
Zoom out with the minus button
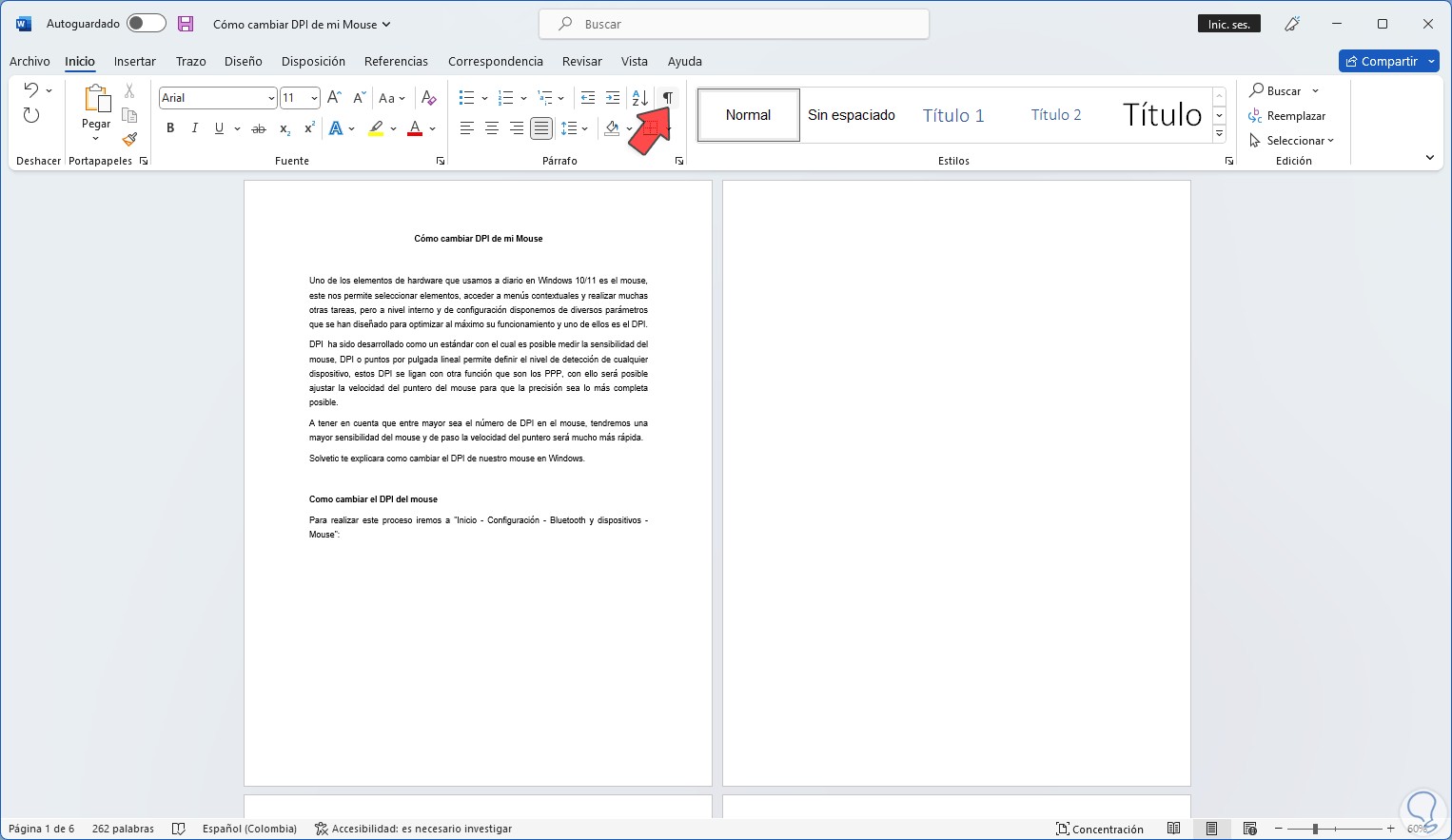[x=1279, y=829]
